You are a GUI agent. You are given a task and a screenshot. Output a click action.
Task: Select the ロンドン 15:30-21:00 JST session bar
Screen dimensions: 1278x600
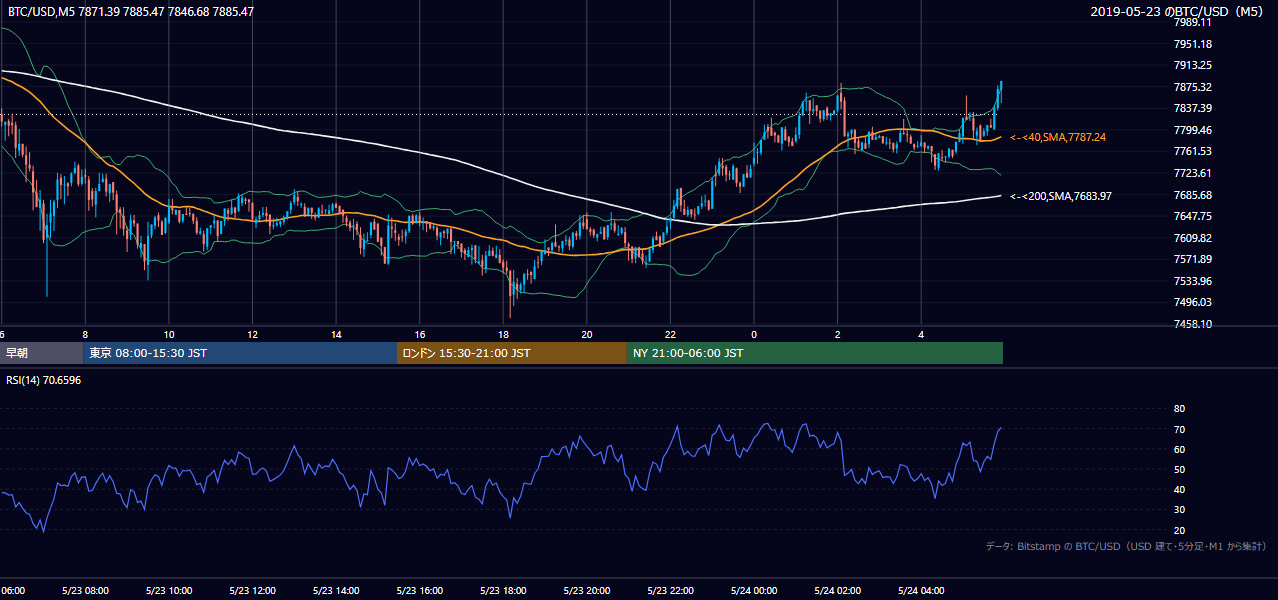[512, 352]
